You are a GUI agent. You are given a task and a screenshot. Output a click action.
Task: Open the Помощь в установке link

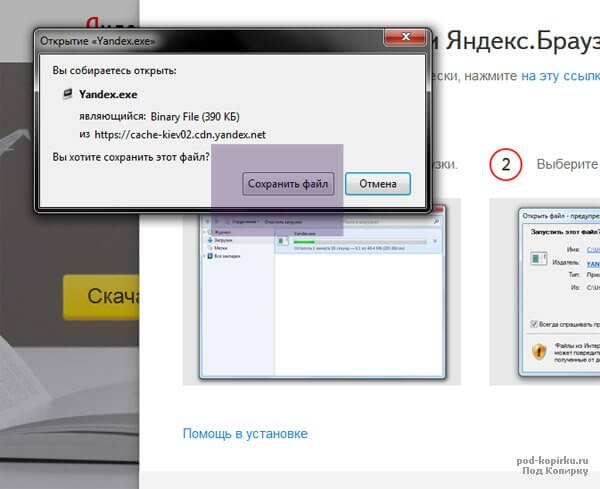(x=245, y=434)
